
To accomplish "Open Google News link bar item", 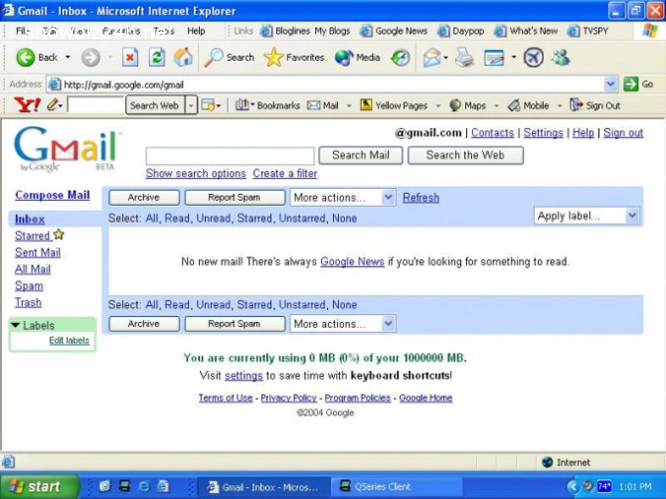I will tap(394, 31).
